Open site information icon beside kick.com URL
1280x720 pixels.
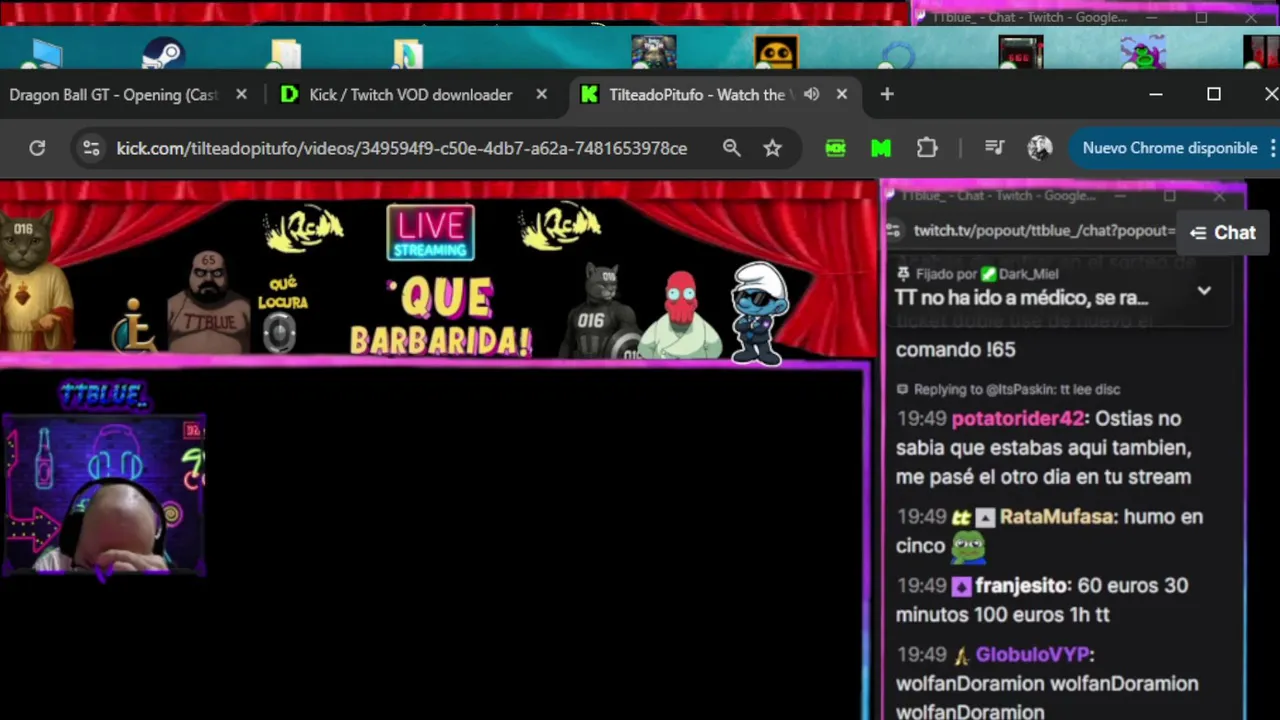pyautogui.click(x=91, y=148)
